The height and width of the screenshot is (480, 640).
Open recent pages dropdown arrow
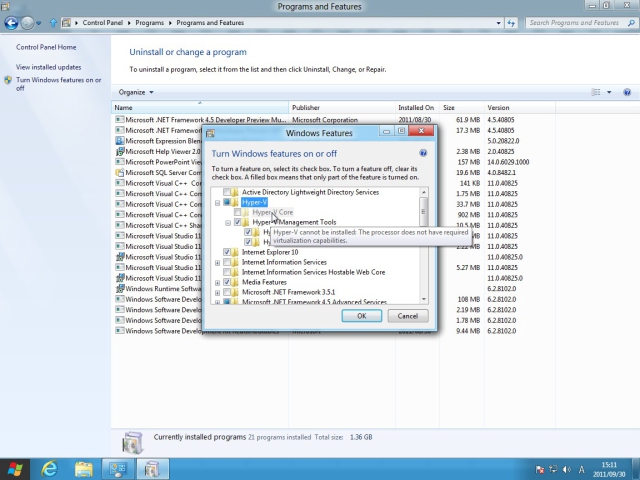pos(39,23)
